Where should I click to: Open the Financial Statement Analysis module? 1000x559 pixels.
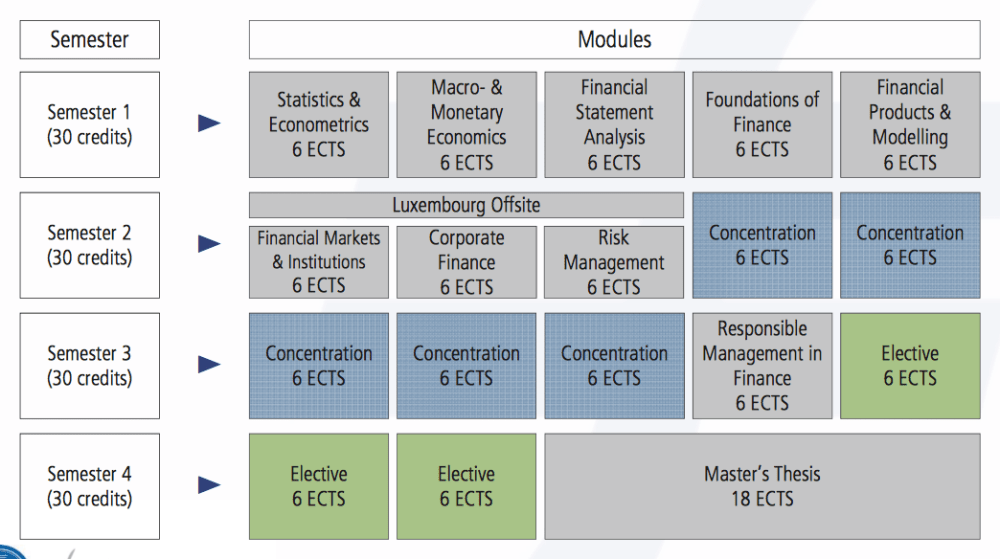[x=614, y=125]
